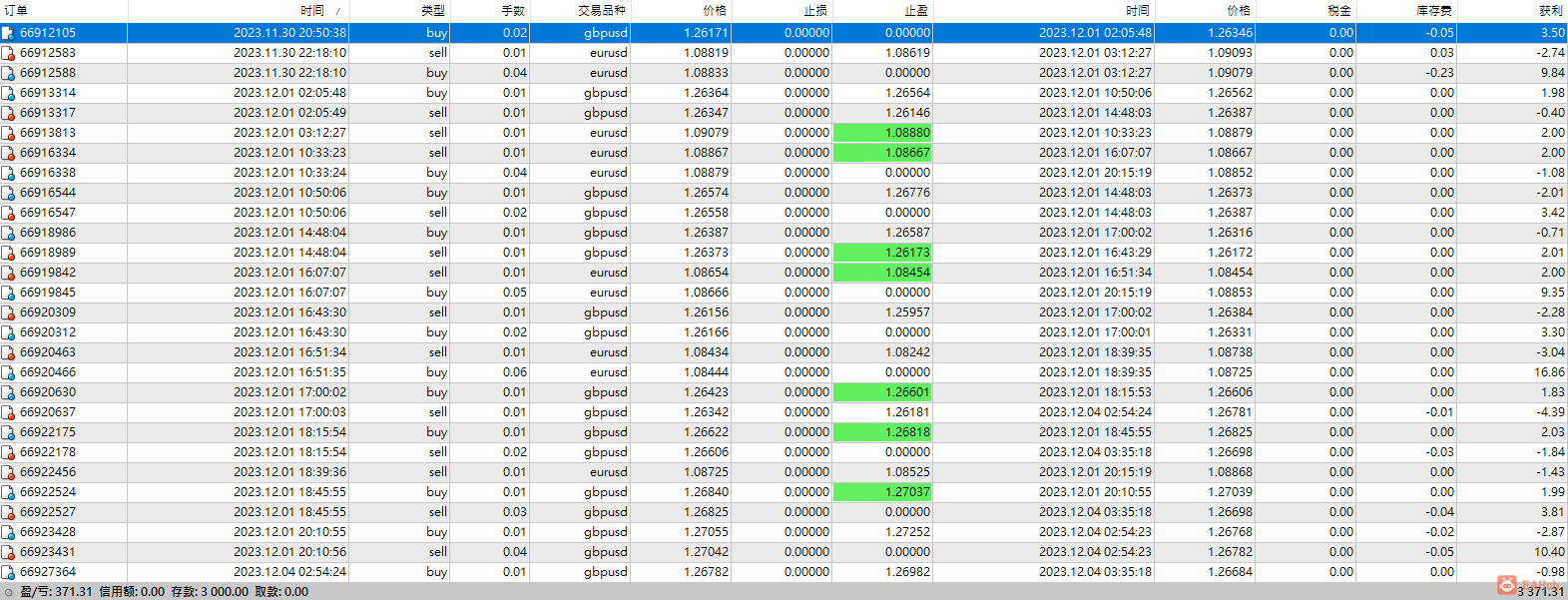Click order number 66923428

pyautogui.click(x=48, y=532)
